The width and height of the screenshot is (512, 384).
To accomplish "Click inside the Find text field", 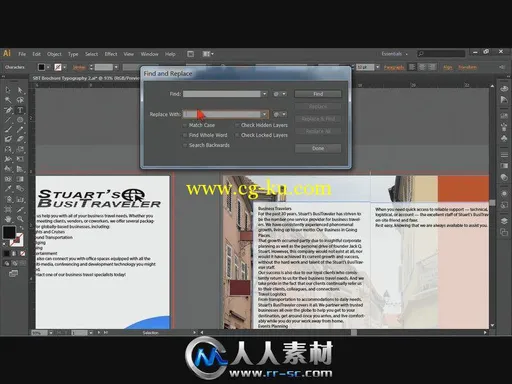I will (222, 94).
